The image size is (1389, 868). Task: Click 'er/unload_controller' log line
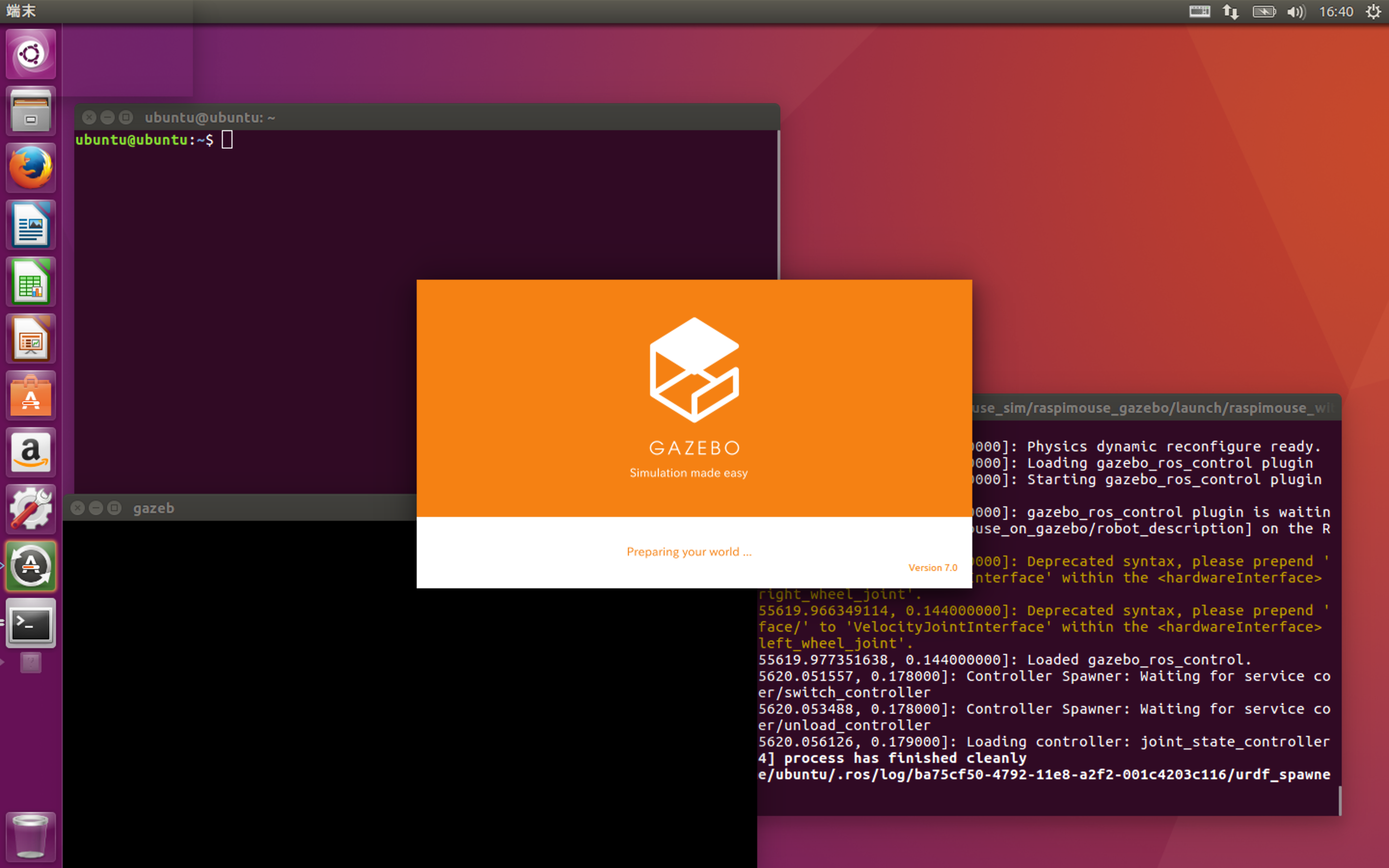pyautogui.click(x=844, y=726)
